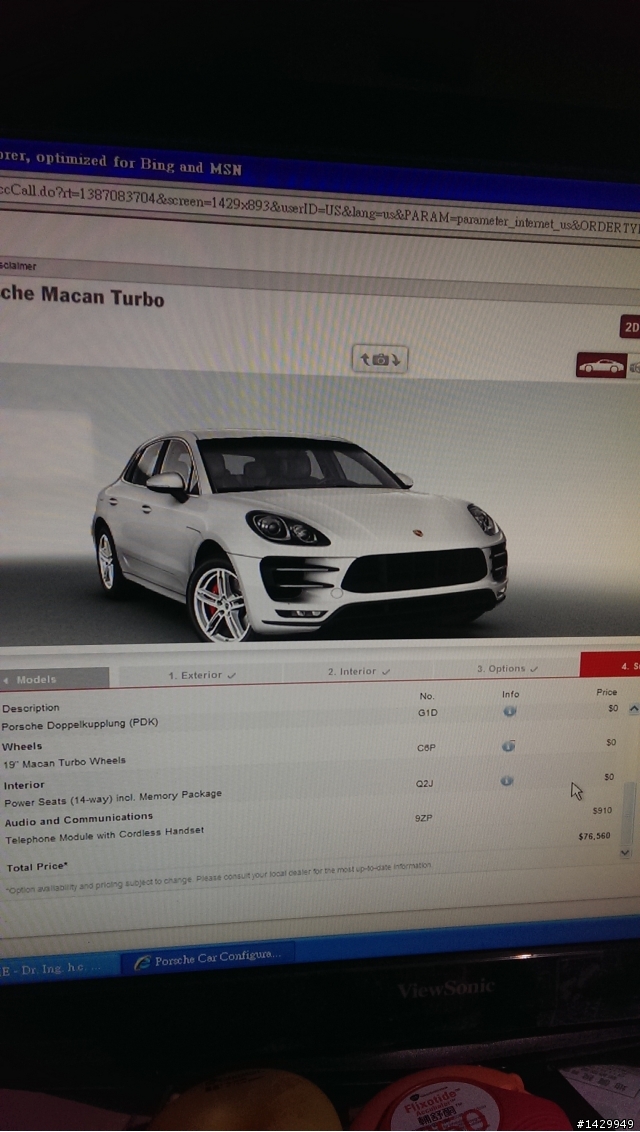
Task: Switch to the 2. Interior tab
Action: pyautogui.click(x=359, y=671)
